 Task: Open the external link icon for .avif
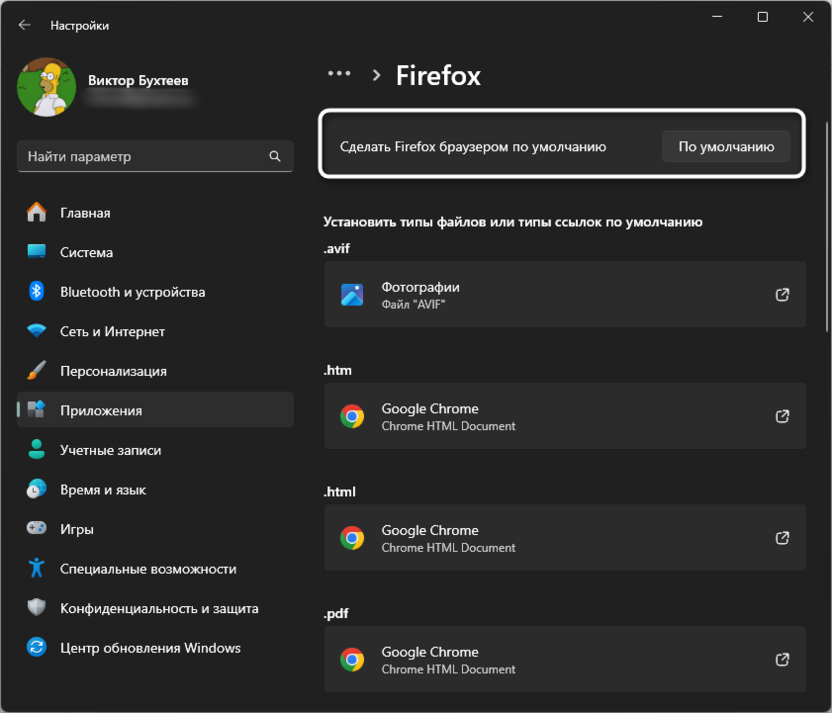tap(783, 295)
